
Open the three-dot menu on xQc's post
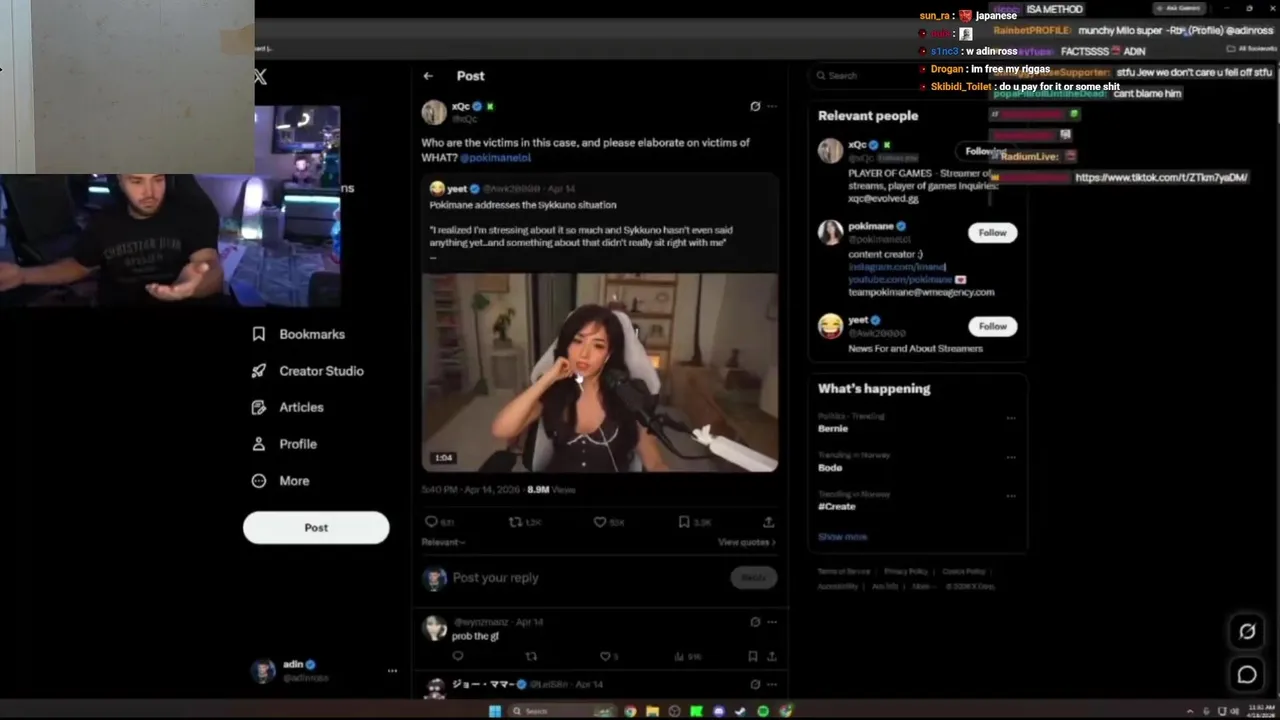[x=771, y=106]
